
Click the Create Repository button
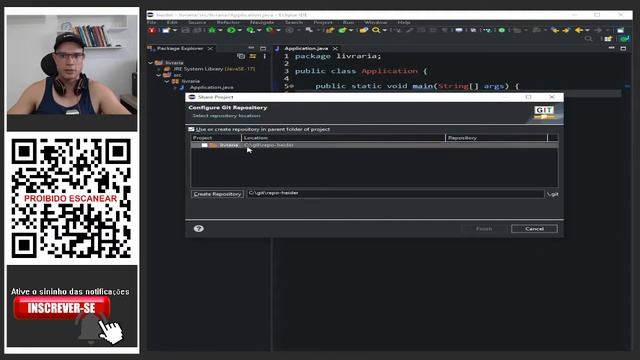coord(217,194)
